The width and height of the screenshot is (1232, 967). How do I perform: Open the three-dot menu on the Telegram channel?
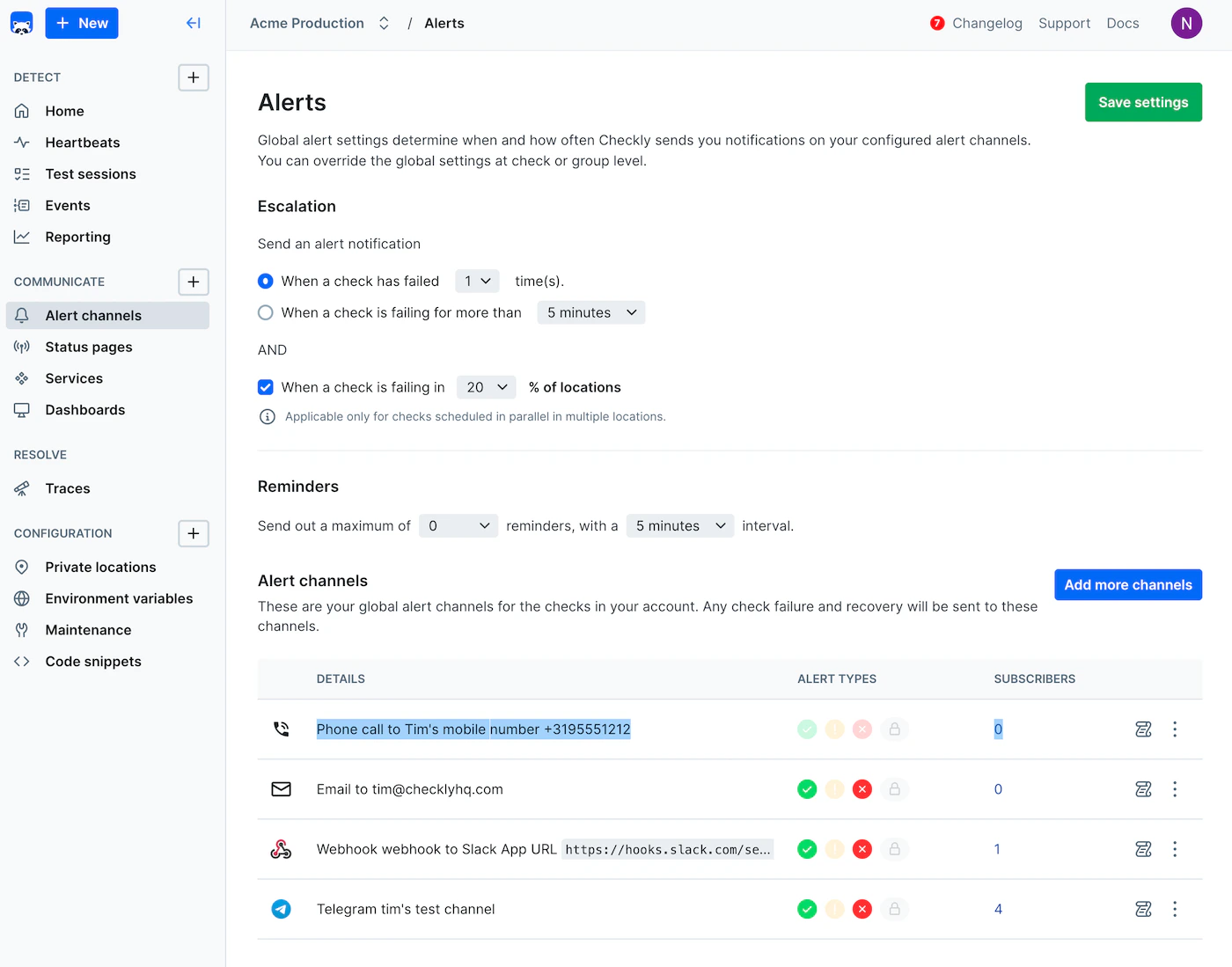[x=1175, y=909]
